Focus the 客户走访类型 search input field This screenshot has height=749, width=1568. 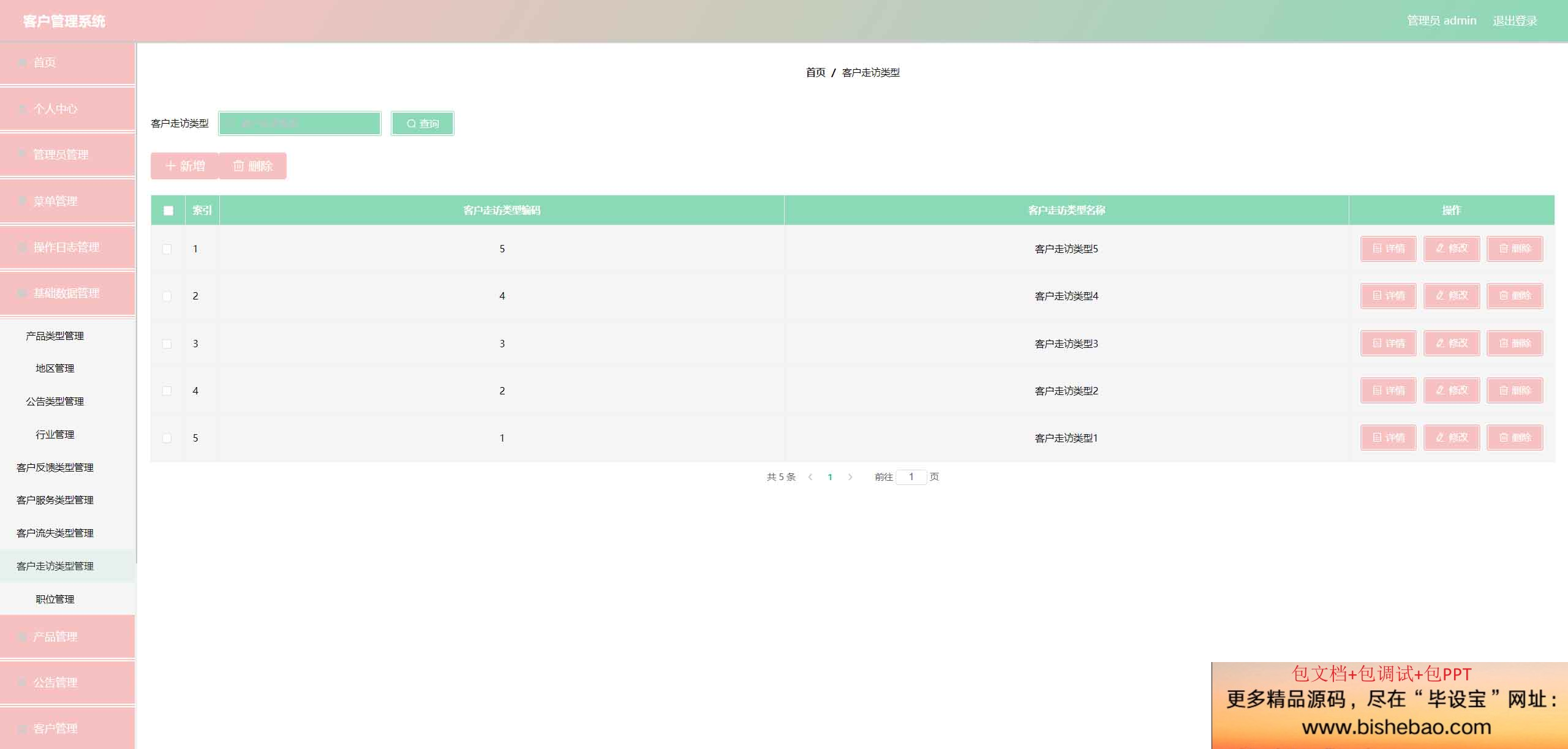[300, 124]
